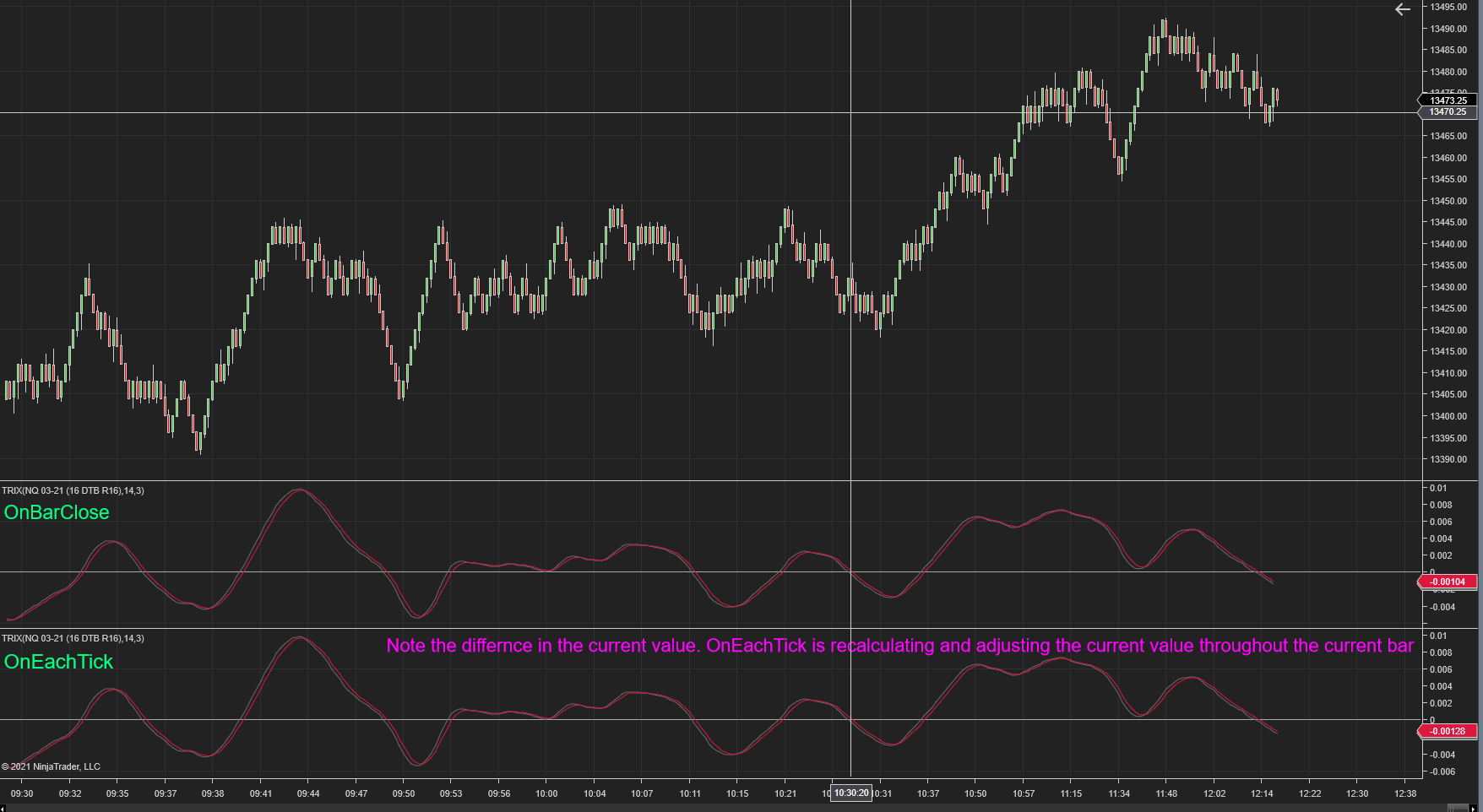Screen dimensions: 1483x812
Task: Click the 0.008 label in OnBarClose panel
Action: point(1441,505)
